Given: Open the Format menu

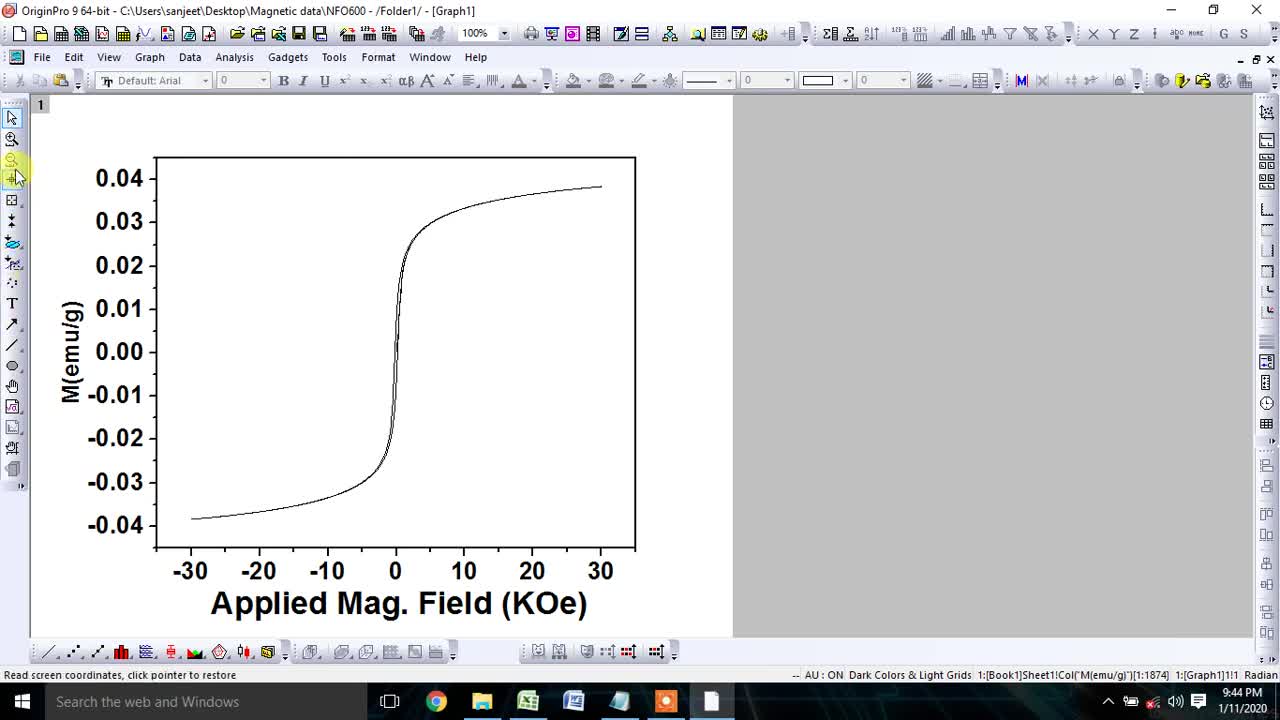Looking at the screenshot, I should coord(378,57).
